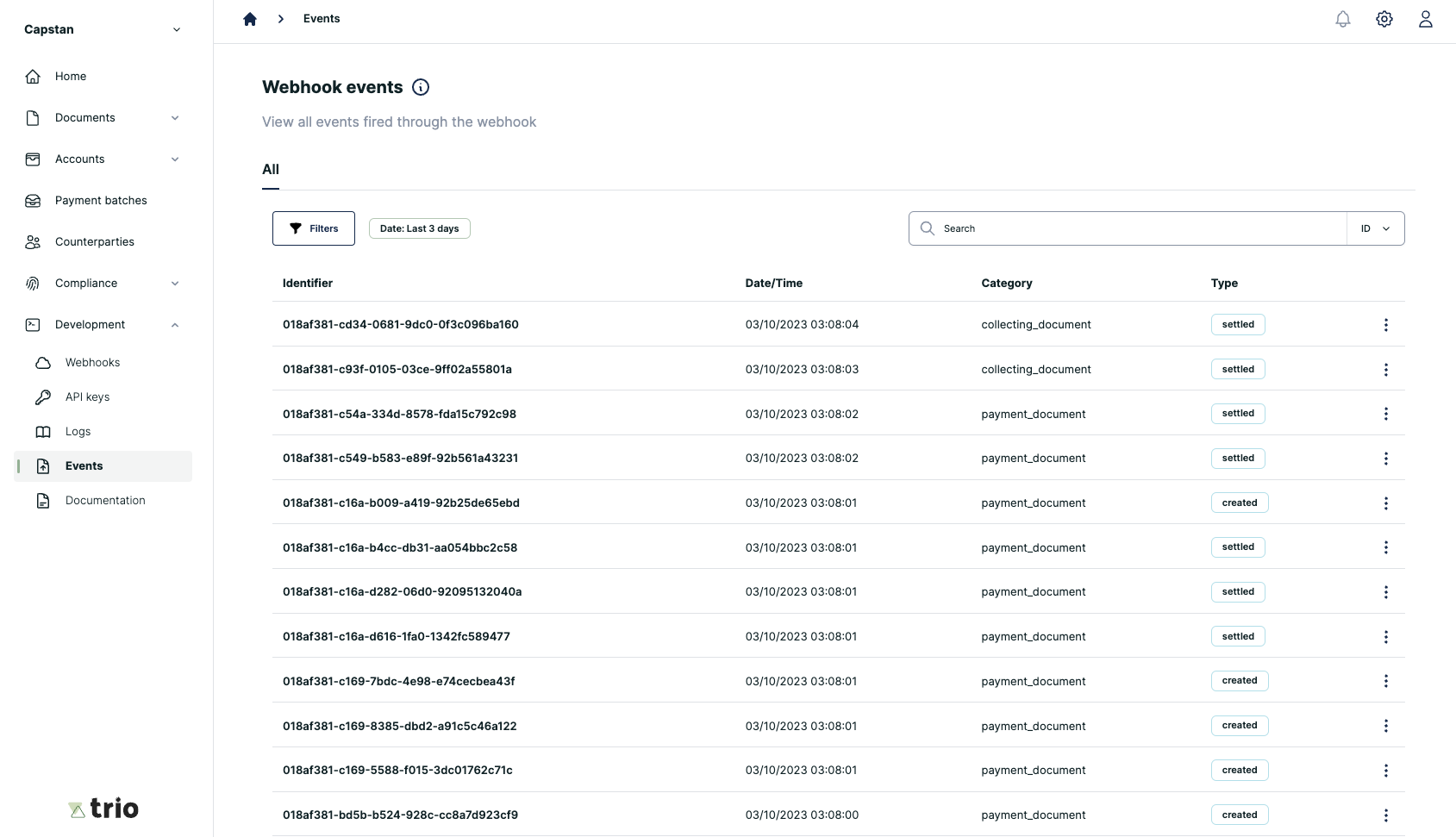The width and height of the screenshot is (1456, 837).
Task: Click the search magnifier icon
Action: (x=928, y=228)
